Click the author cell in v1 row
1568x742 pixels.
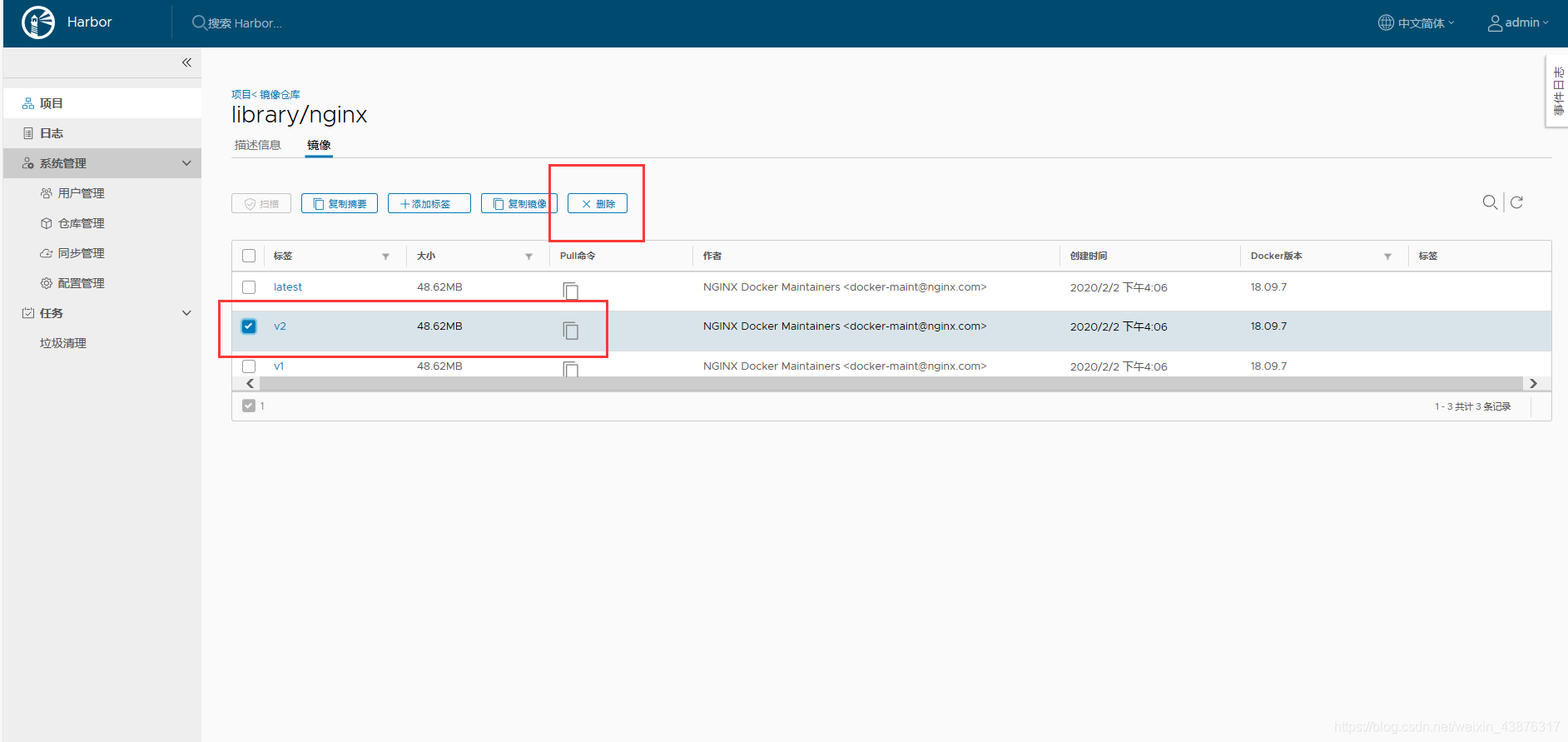pos(845,366)
